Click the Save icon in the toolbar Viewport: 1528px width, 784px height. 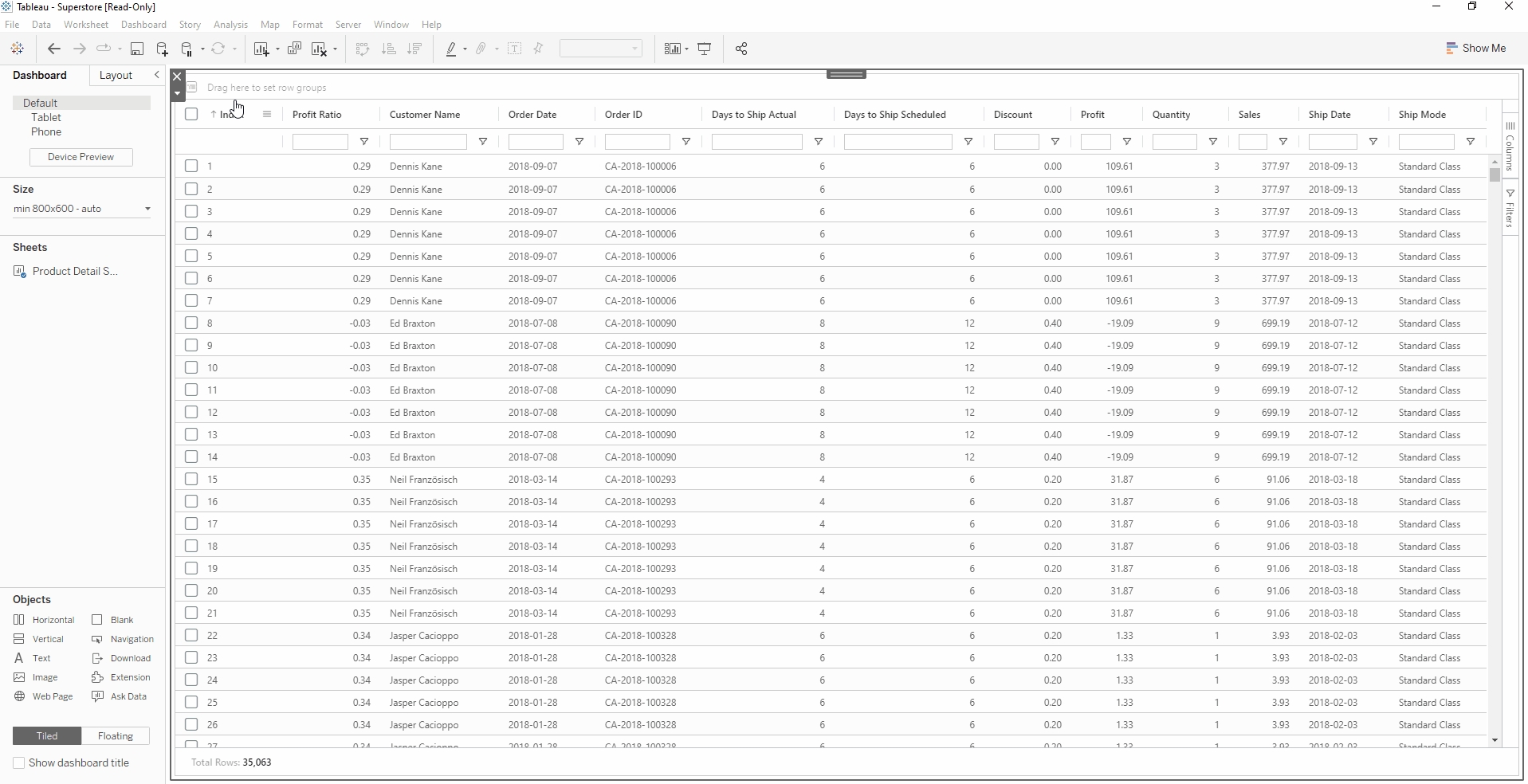137,49
